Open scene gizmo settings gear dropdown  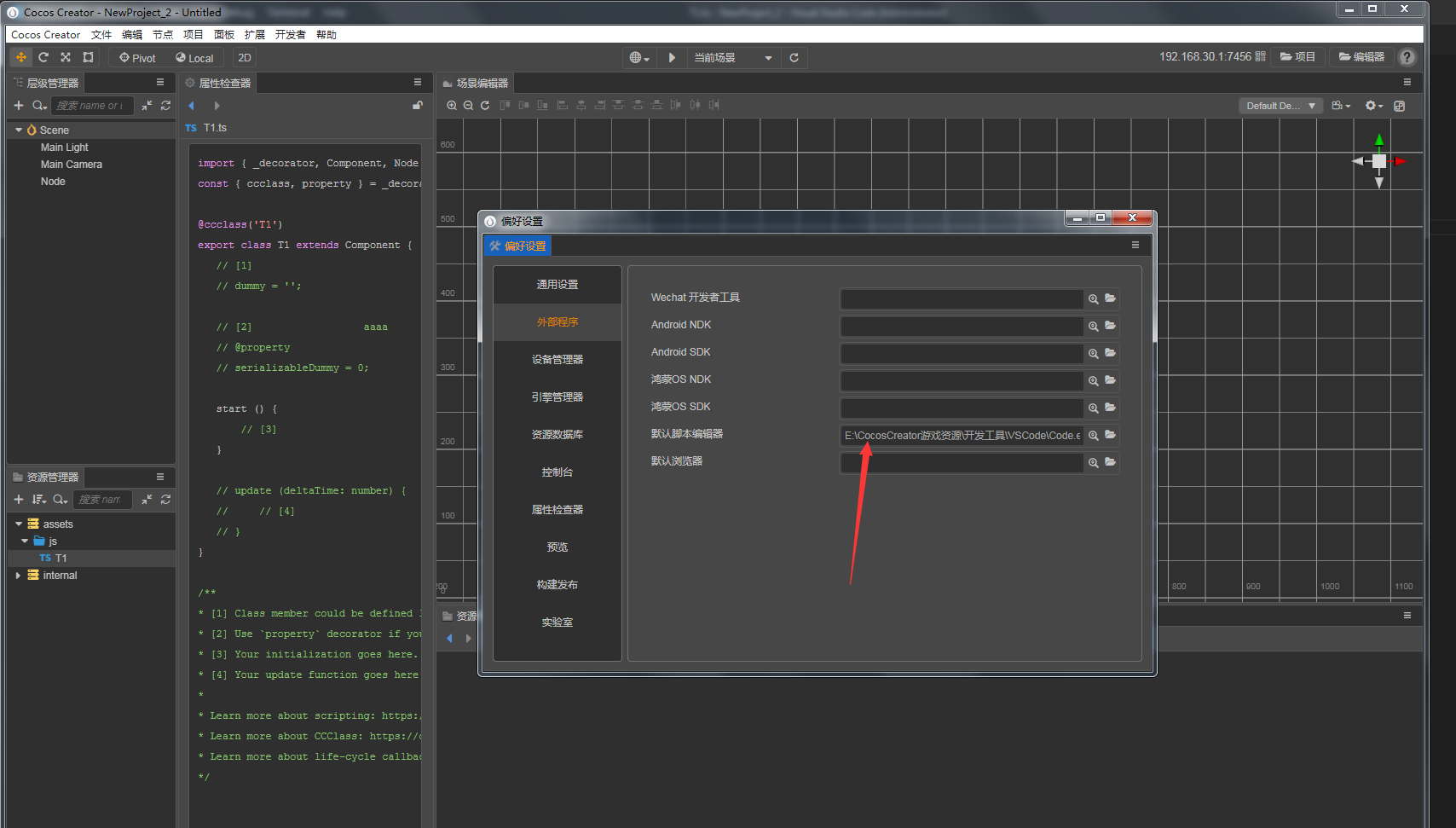pos(1373,106)
